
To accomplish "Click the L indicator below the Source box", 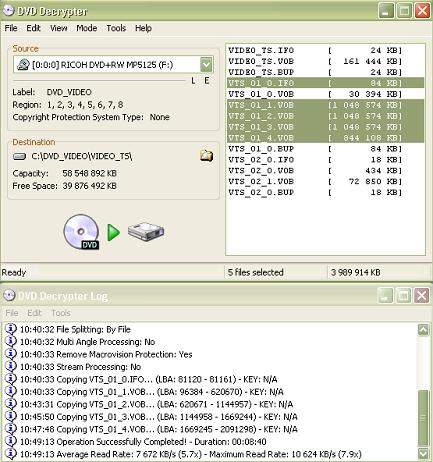I will click(193, 81).
